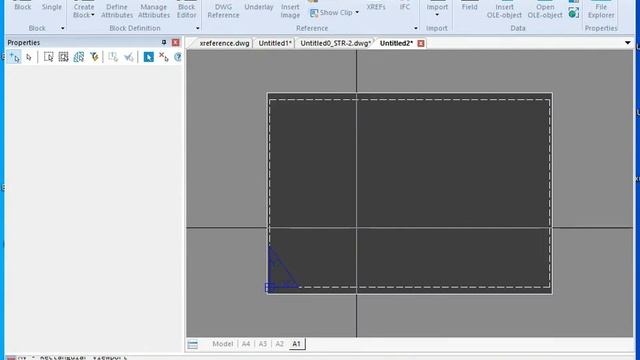Screen dimensions: 640x360
Task: Click the grayed selection order icon in Properties
Action: click(x=113, y=57)
